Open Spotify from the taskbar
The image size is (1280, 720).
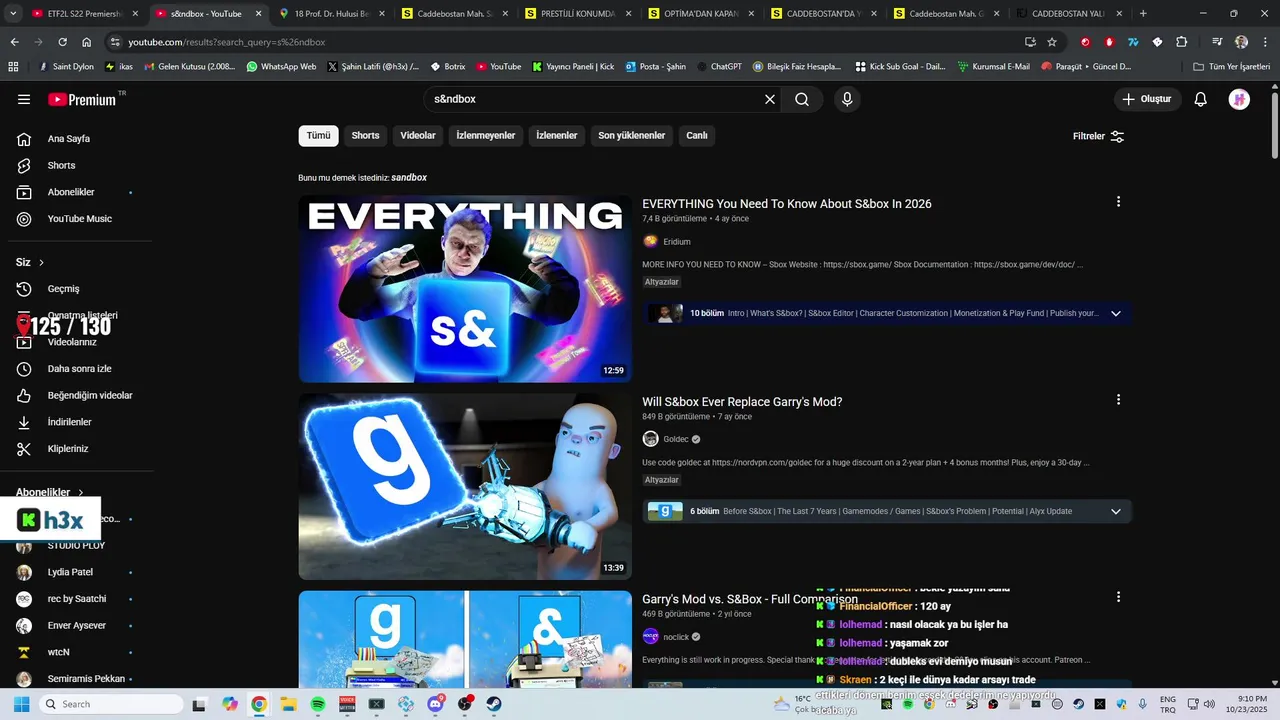coord(318,704)
